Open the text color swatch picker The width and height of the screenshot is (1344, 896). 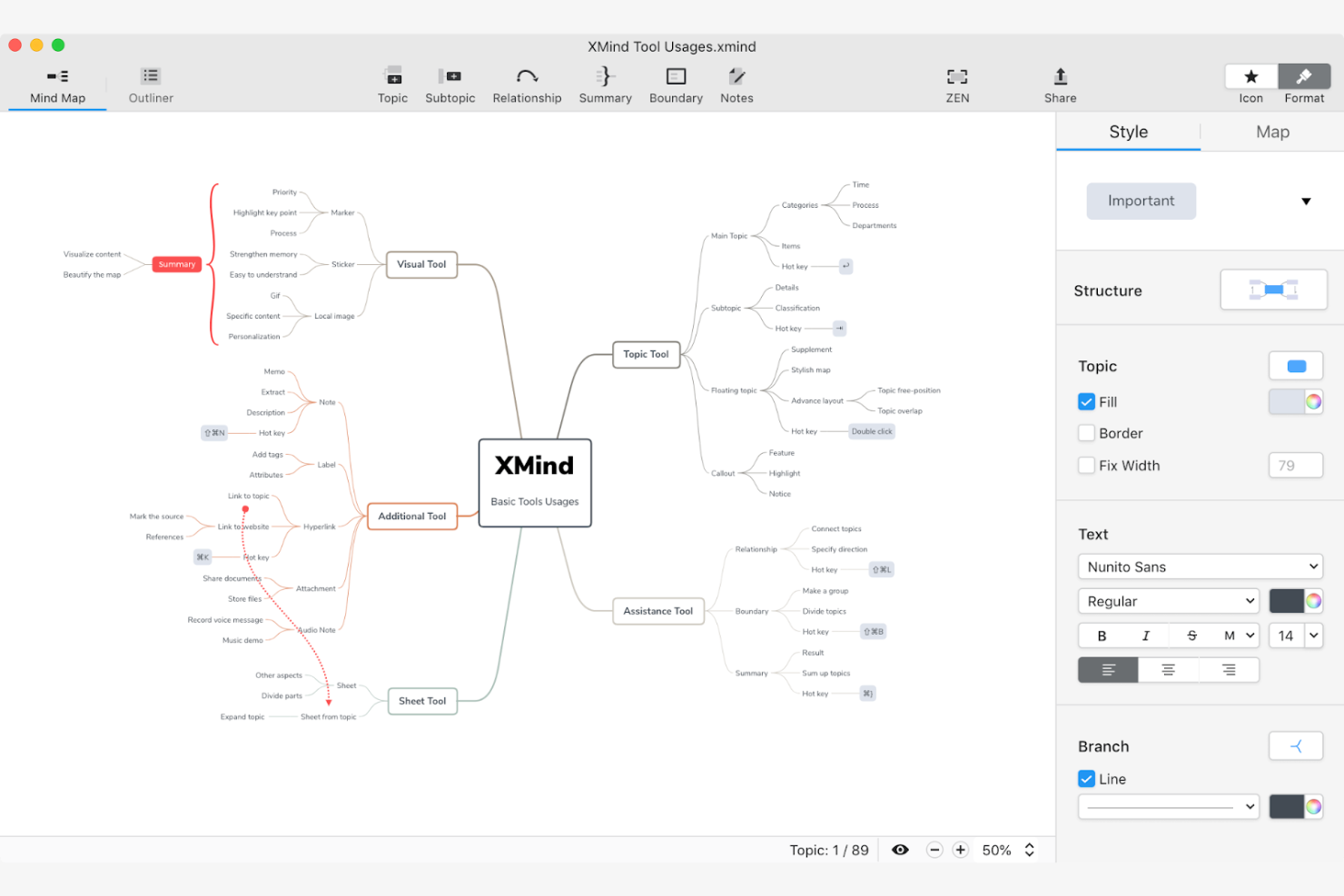(1313, 600)
